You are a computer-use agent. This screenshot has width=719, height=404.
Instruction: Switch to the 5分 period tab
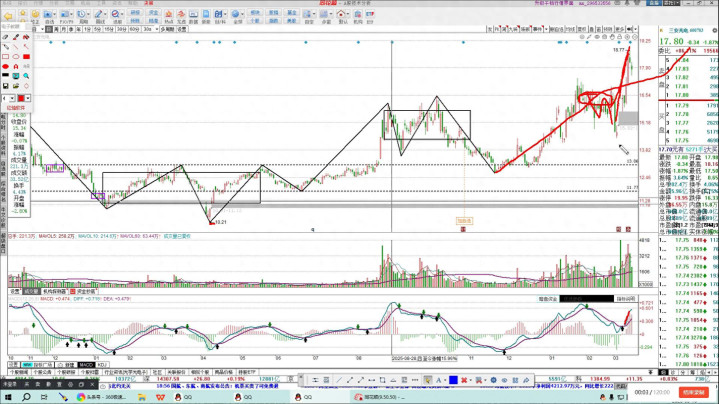(97, 29)
